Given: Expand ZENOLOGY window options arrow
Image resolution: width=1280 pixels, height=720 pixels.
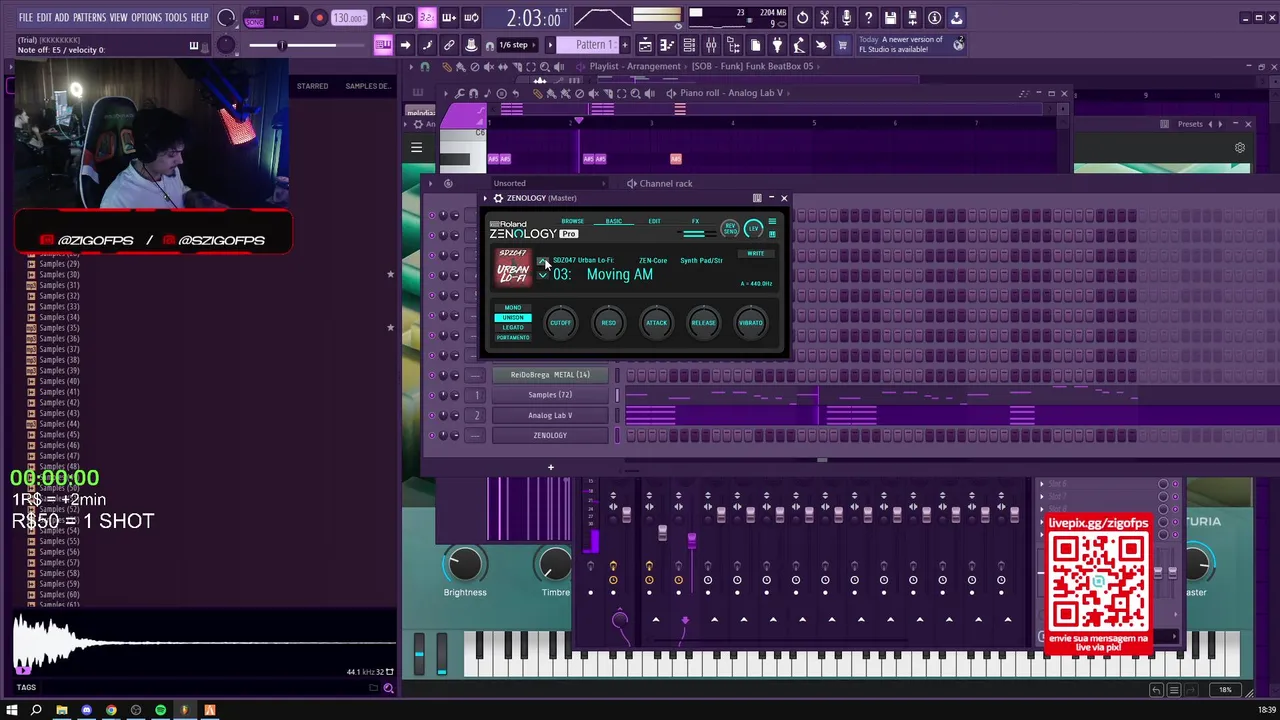Looking at the screenshot, I should pyautogui.click(x=485, y=198).
